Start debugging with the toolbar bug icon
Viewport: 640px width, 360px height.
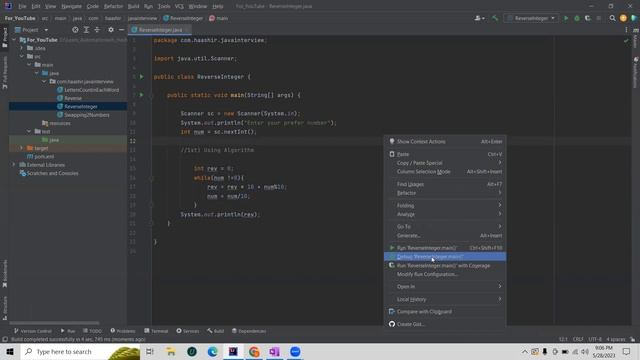[577, 18]
